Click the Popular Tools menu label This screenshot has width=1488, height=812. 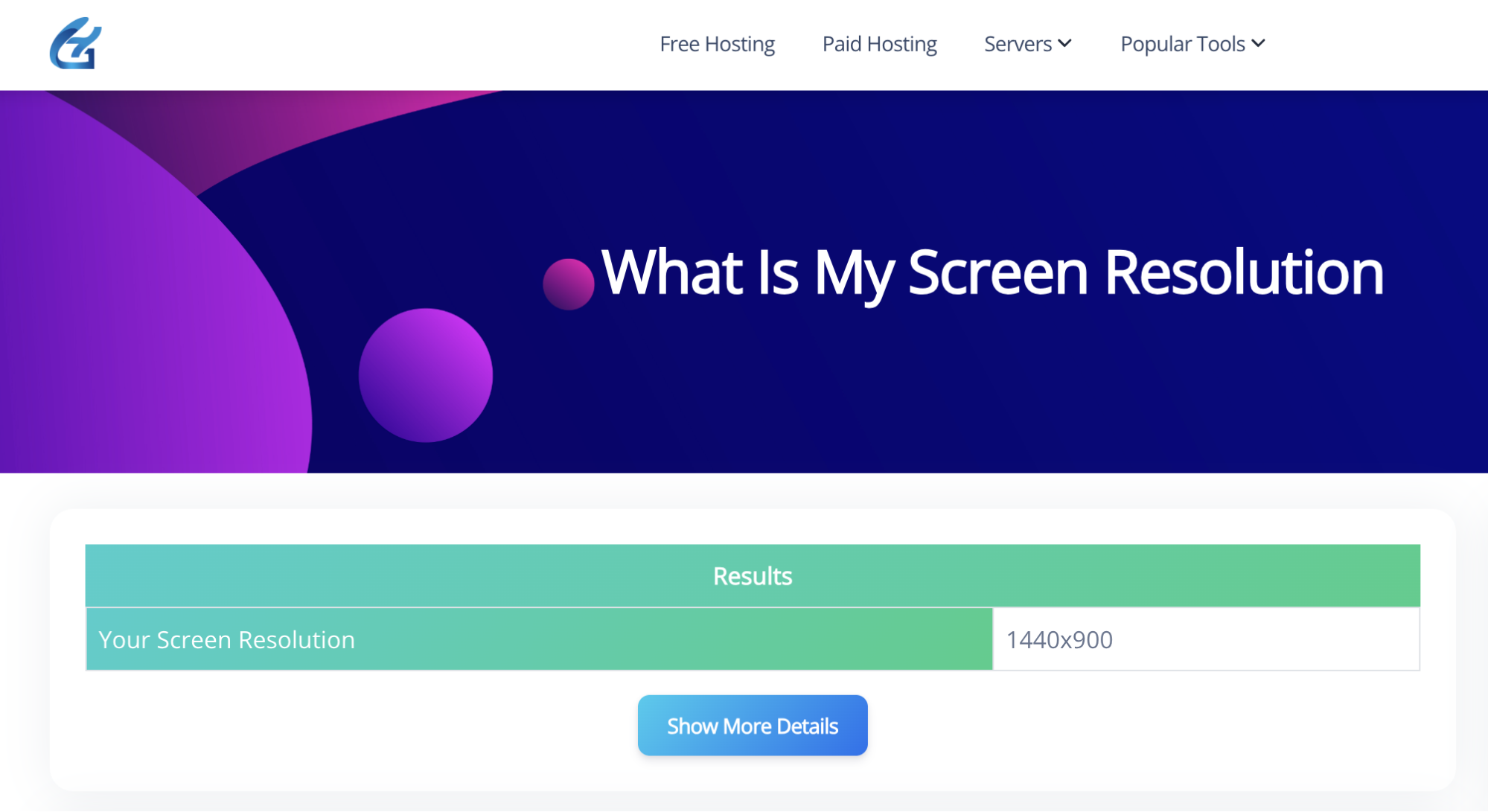(x=1182, y=44)
